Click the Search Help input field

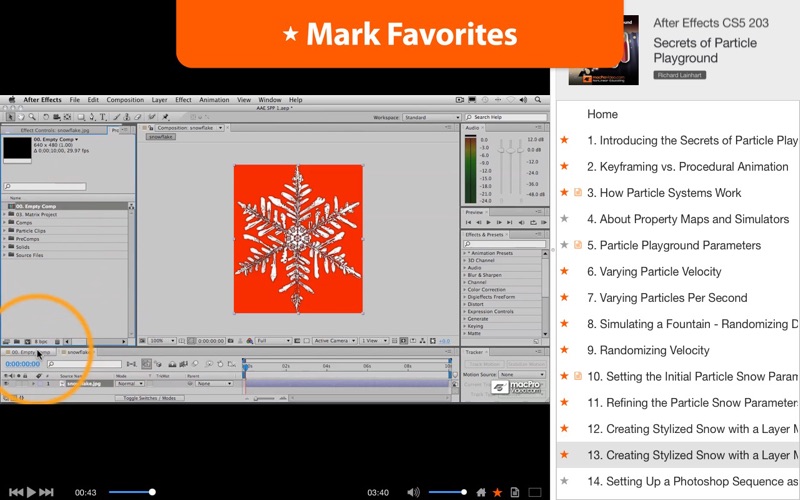[x=505, y=117]
